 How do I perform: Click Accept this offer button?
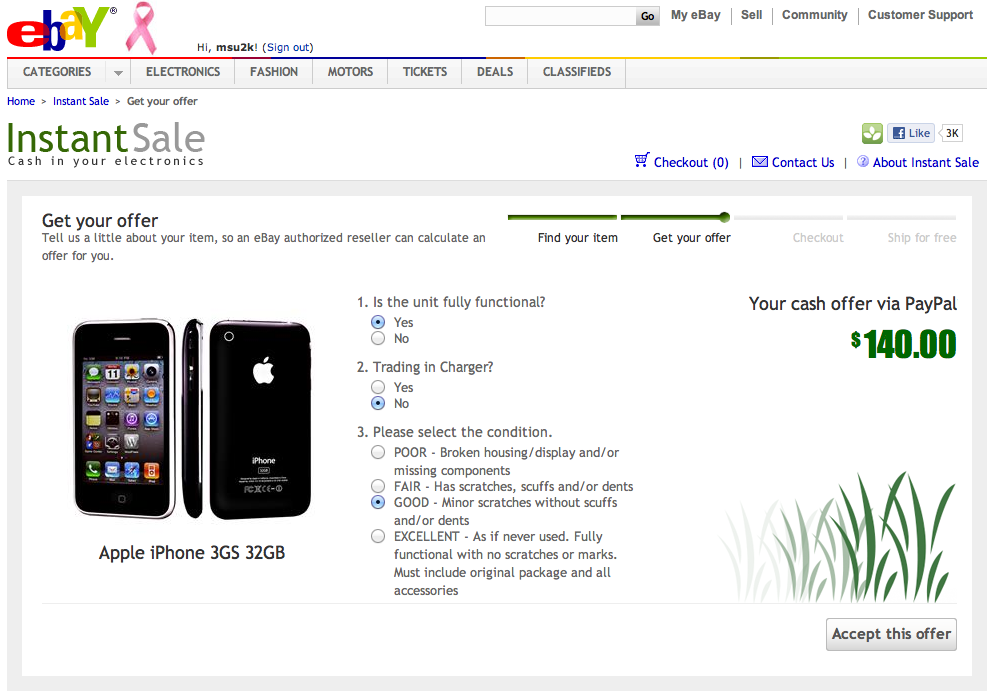[x=891, y=634]
